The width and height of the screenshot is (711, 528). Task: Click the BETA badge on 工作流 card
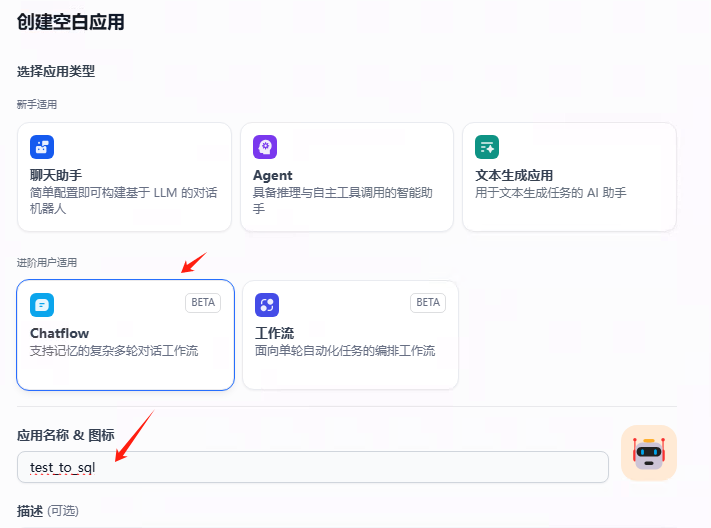(428, 303)
